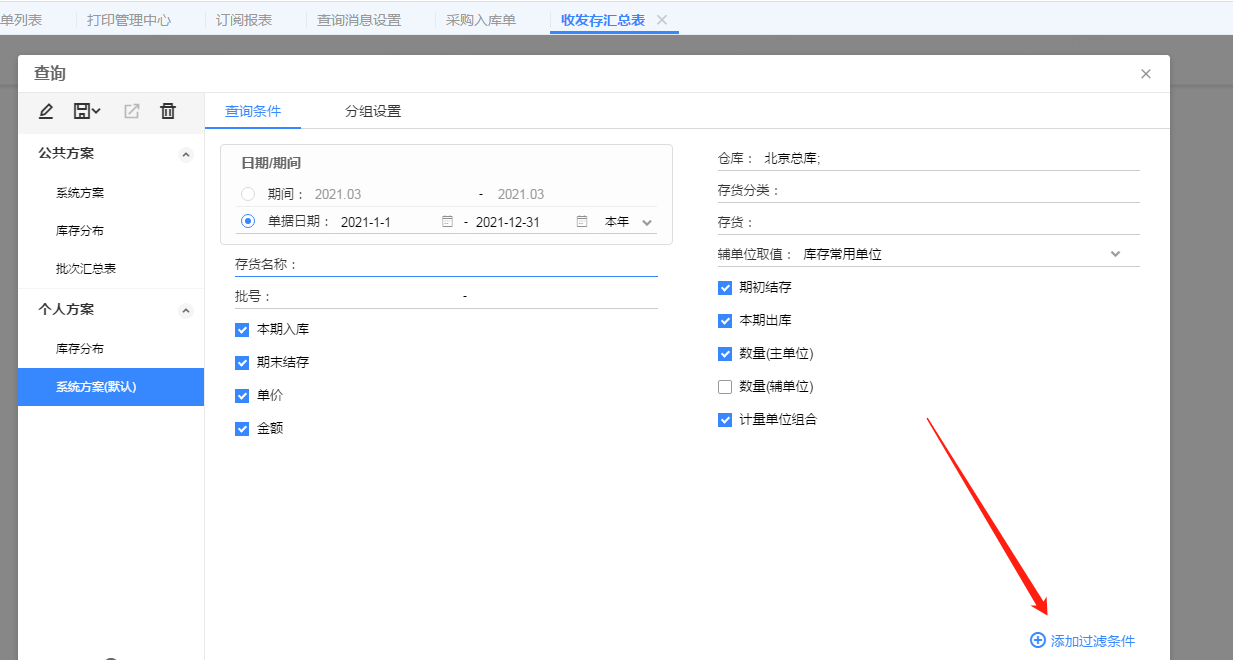This screenshot has width=1233, height=660.
Task: Click the edit scheme pencil icon
Action: (46, 111)
